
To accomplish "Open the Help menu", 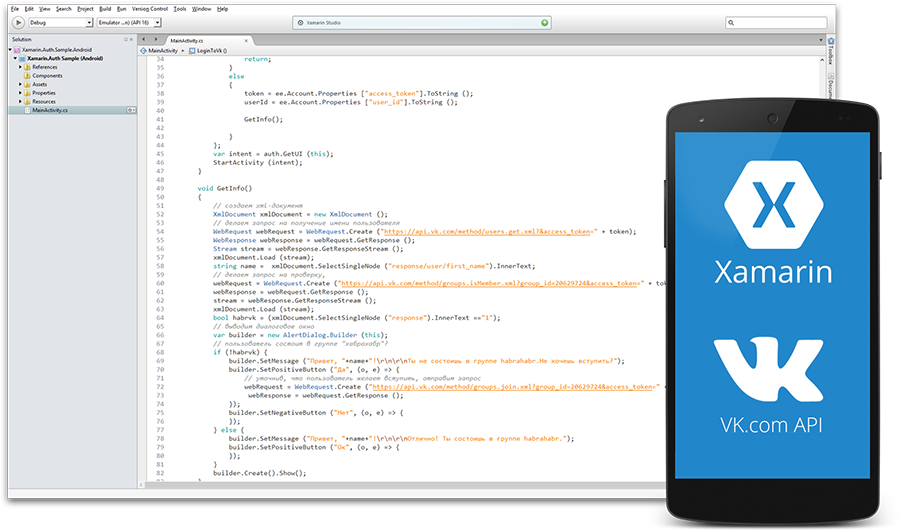I will pyautogui.click(x=222, y=9).
